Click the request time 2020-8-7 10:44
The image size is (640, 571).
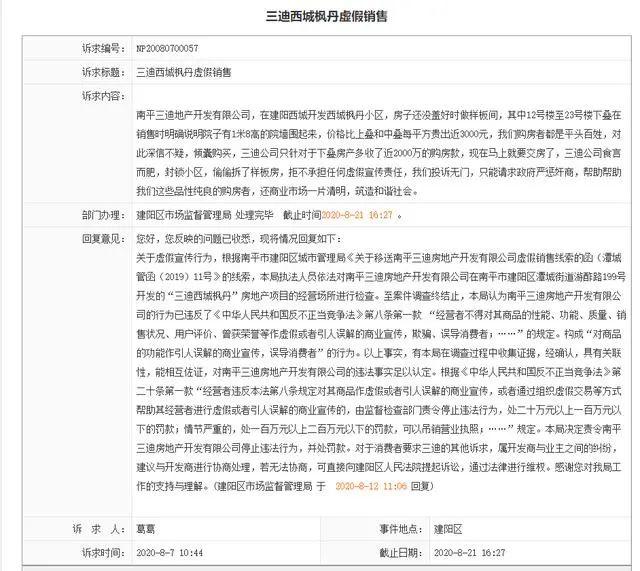[x=169, y=553]
